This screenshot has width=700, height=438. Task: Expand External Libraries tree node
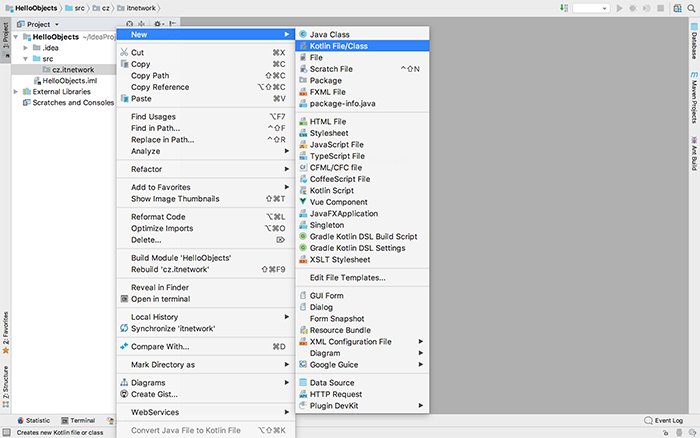pos(14,91)
